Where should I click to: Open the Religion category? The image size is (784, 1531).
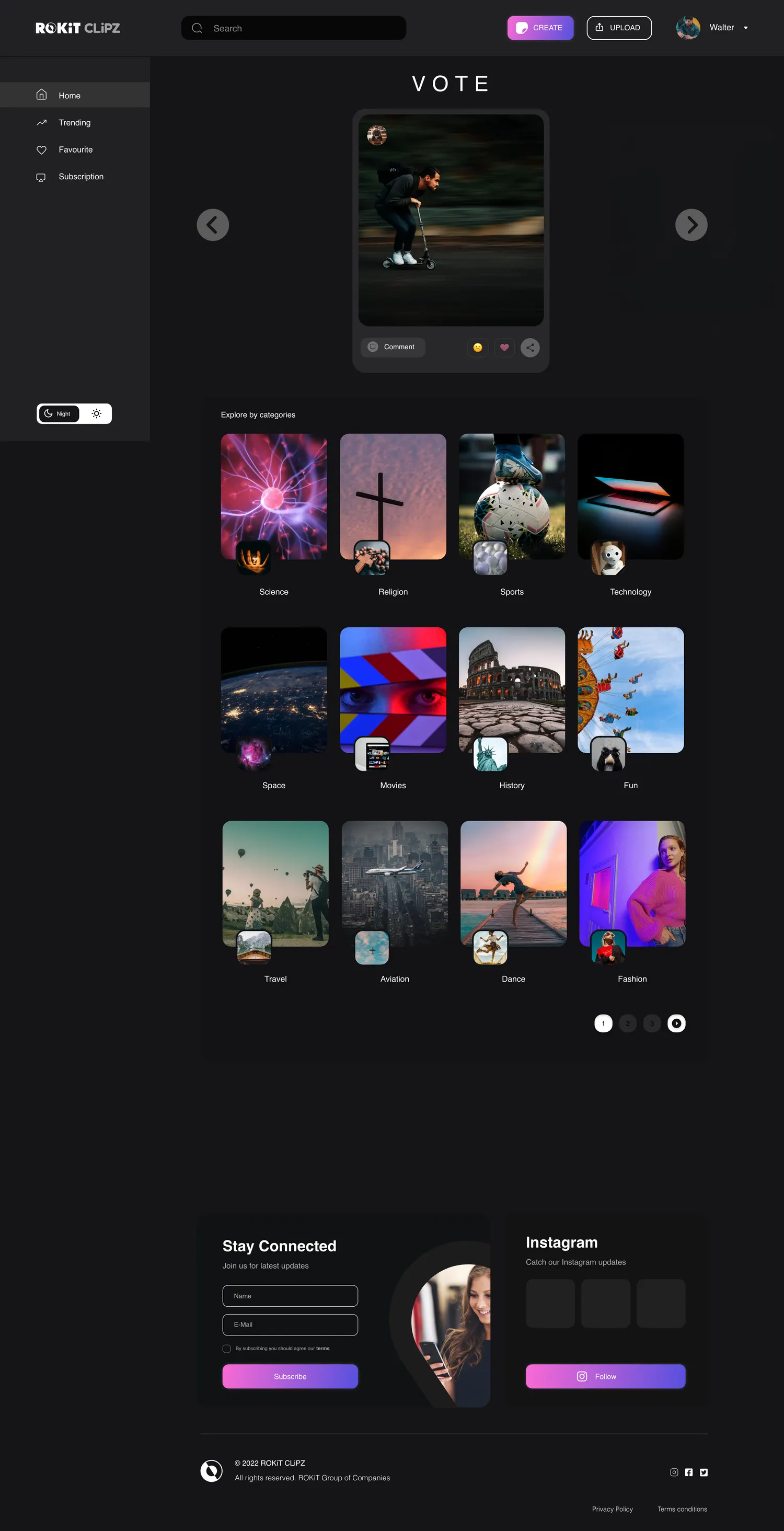(x=393, y=496)
